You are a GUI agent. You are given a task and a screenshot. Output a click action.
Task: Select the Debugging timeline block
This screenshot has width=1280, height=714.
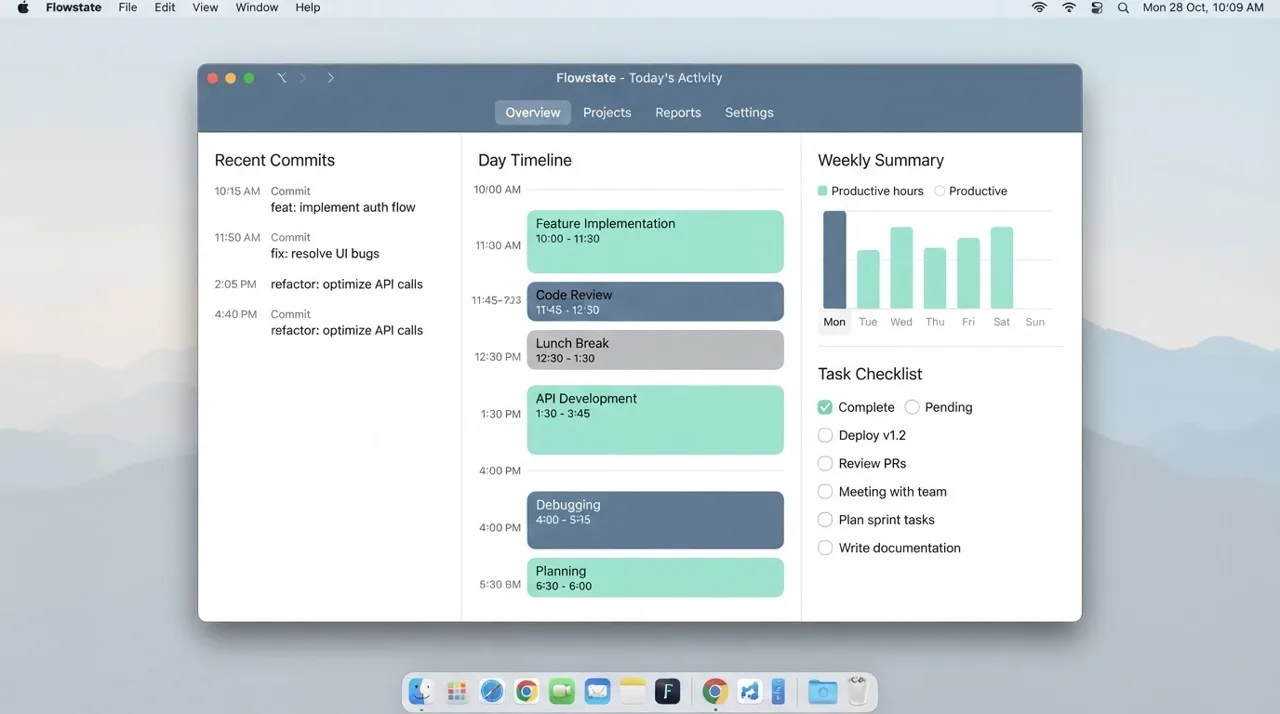click(655, 520)
